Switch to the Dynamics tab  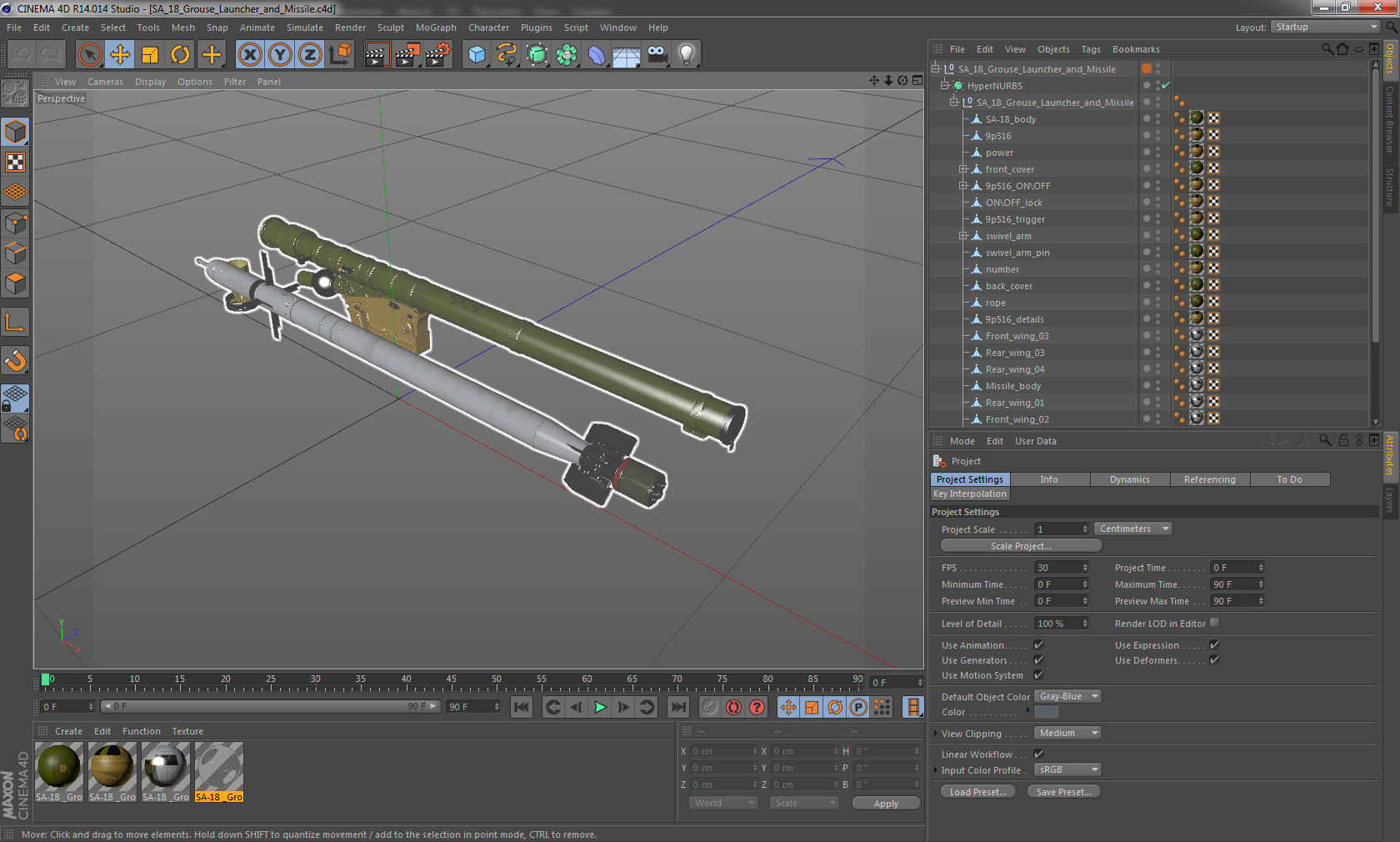tap(1129, 479)
